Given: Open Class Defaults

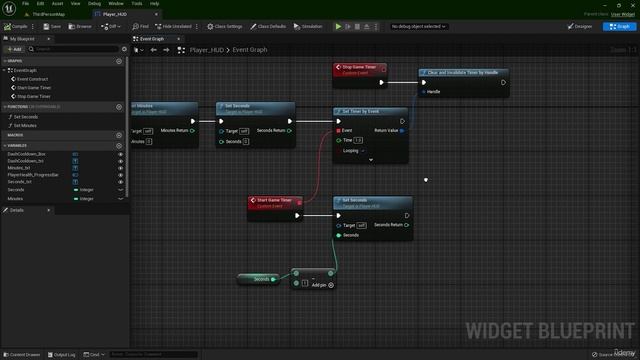Looking at the screenshot, I should tap(268, 27).
